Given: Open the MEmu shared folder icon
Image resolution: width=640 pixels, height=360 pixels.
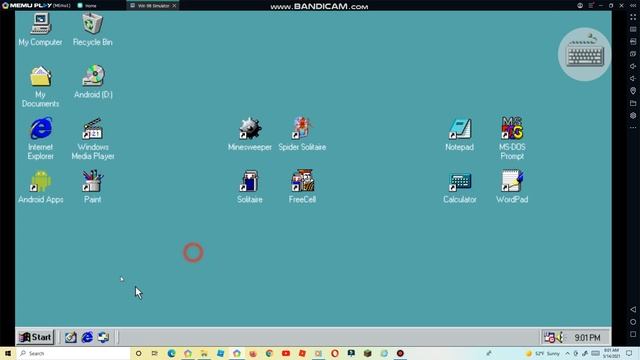Looking at the screenshot, I should 633,103.
